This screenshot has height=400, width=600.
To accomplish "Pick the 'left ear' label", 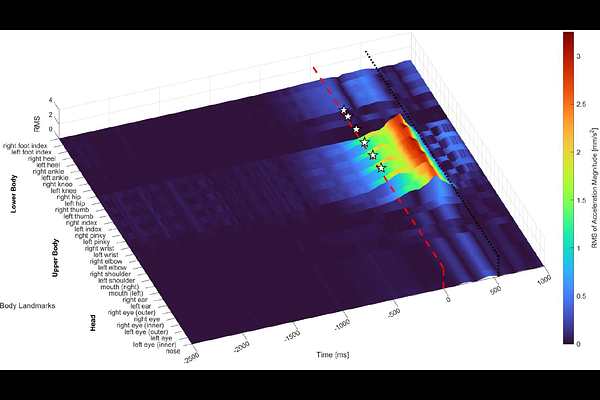I will pyautogui.click(x=141, y=306).
